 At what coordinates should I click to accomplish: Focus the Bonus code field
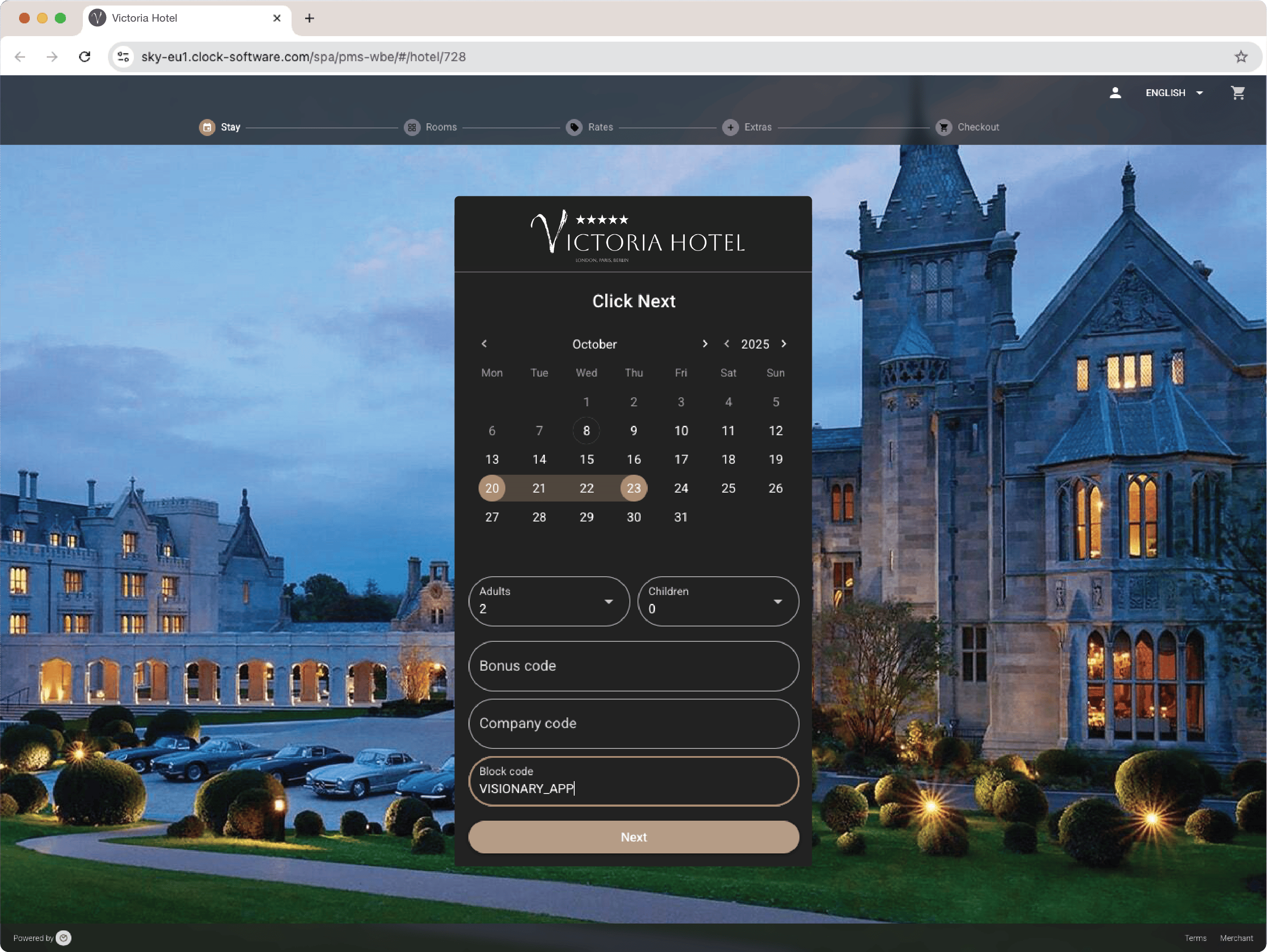click(633, 666)
